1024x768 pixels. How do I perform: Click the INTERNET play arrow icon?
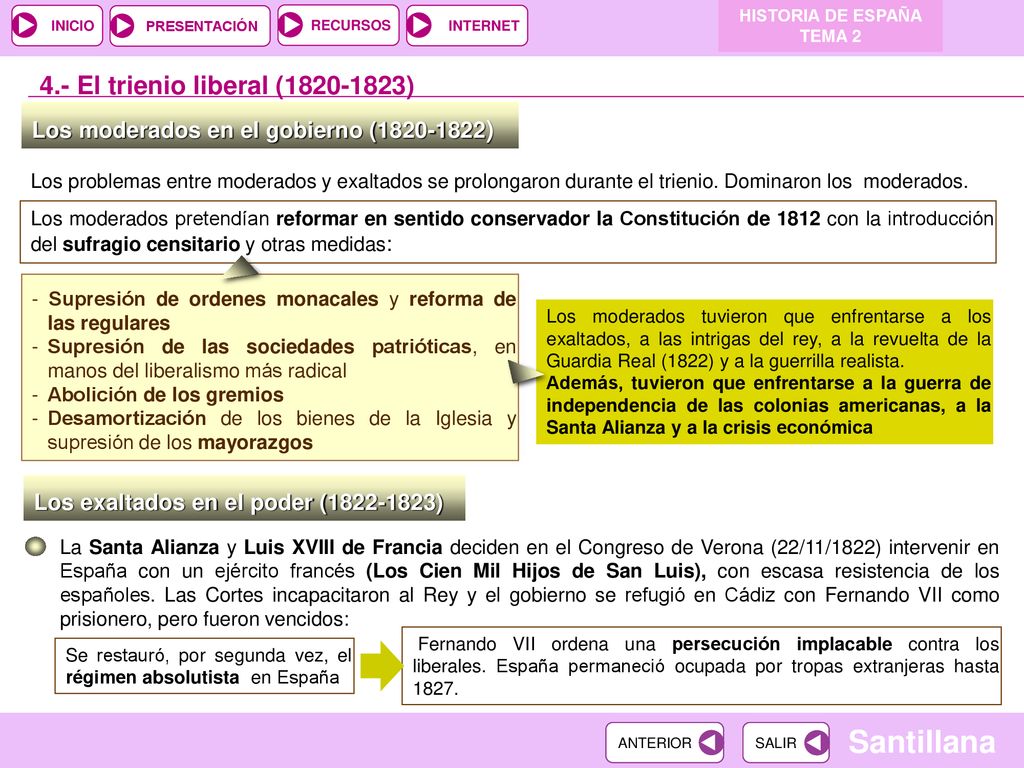[419, 25]
